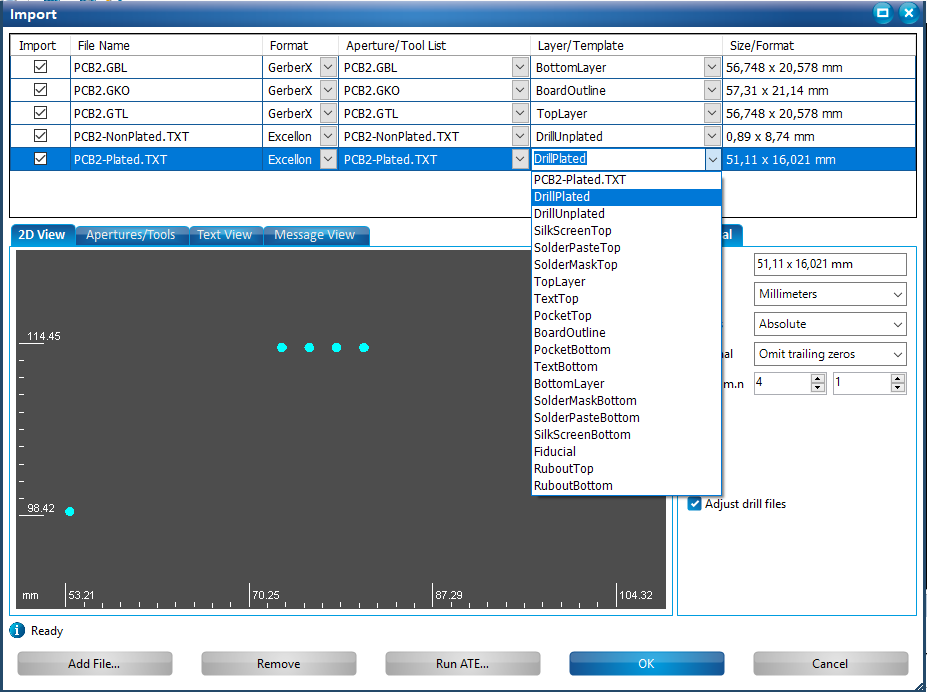Choose SolderMaskTop from the layer list
927x692 pixels.
(x=576, y=265)
